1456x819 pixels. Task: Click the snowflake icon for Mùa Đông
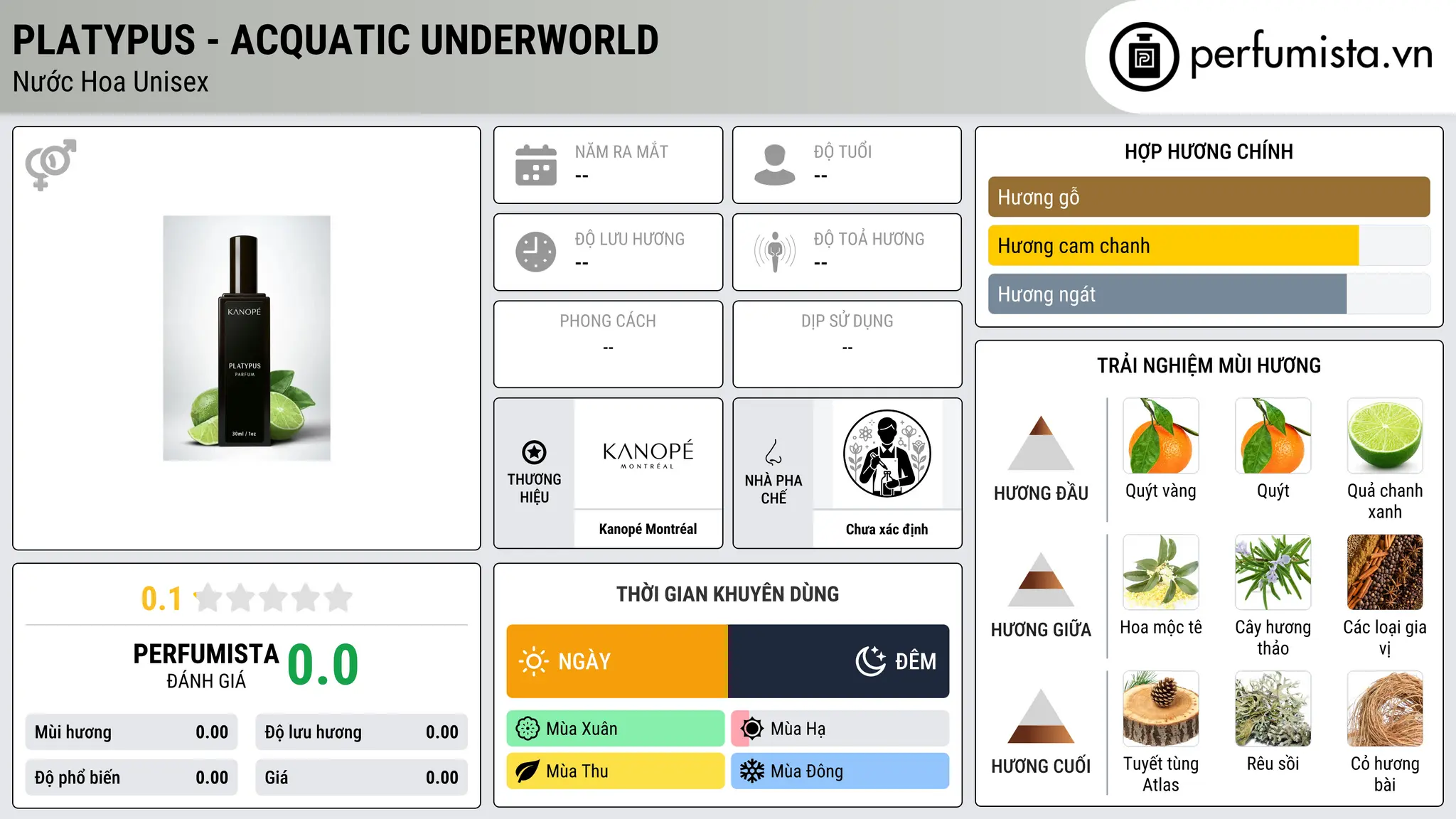pos(751,771)
